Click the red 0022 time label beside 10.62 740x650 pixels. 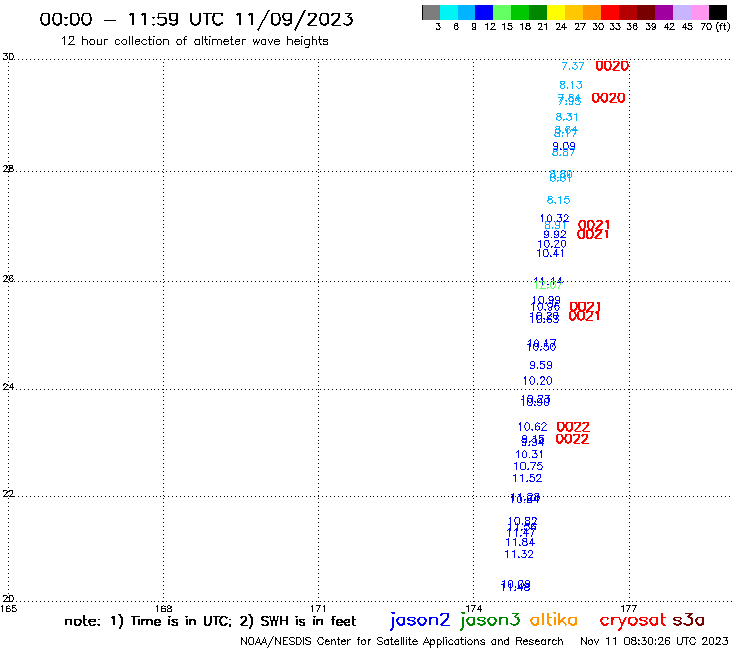pyautogui.click(x=573, y=427)
